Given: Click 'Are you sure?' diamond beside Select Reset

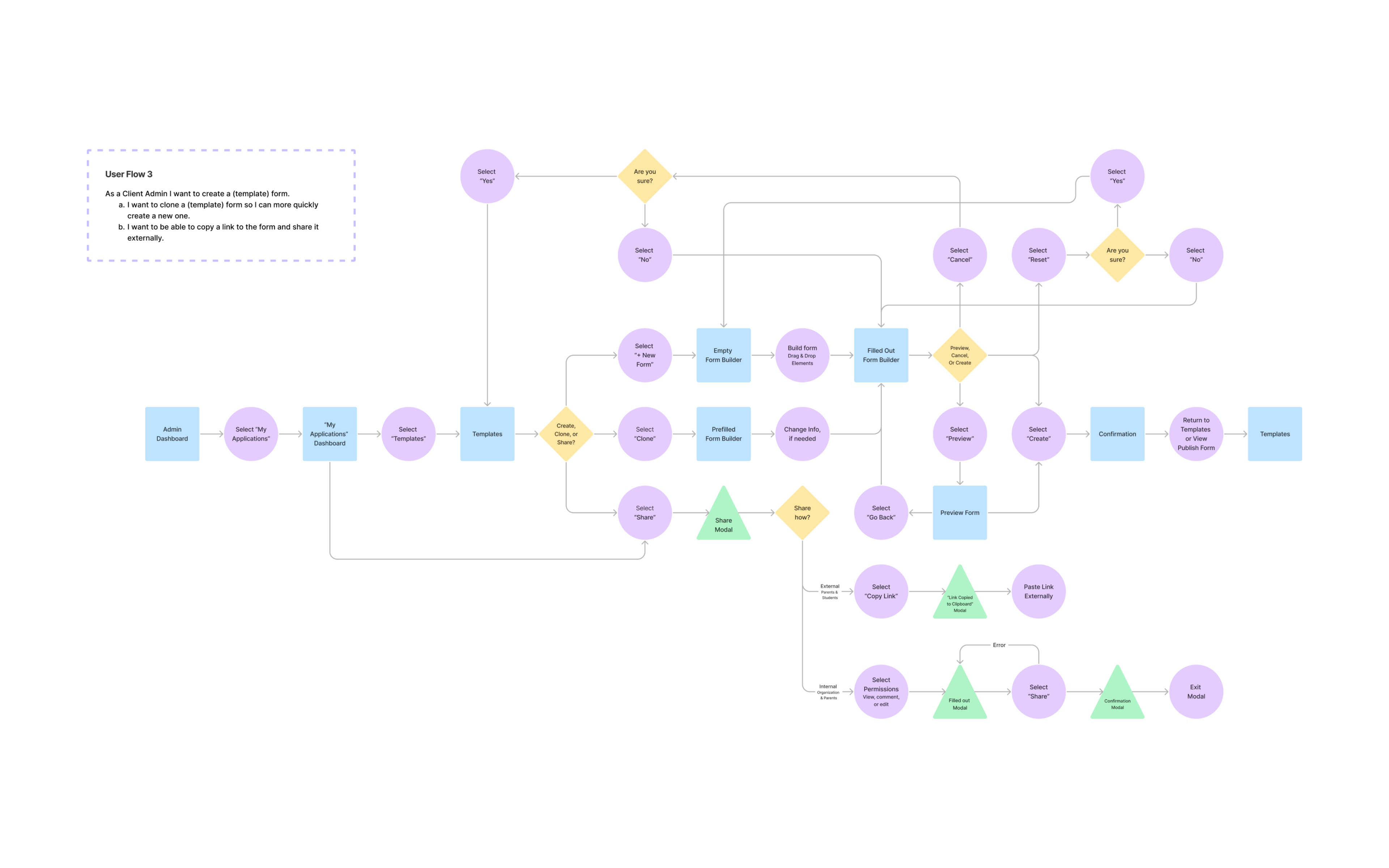Looking at the screenshot, I should click(1116, 254).
